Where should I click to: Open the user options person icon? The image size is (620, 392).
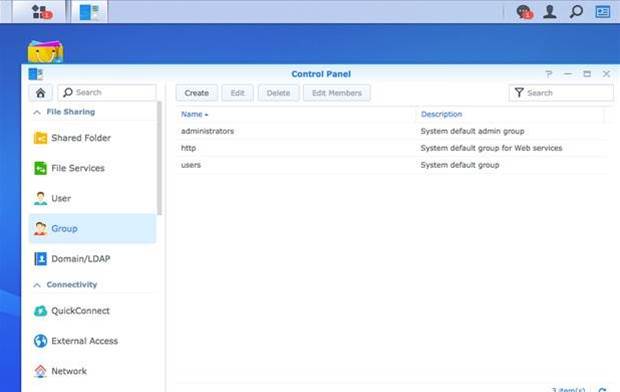[550, 12]
